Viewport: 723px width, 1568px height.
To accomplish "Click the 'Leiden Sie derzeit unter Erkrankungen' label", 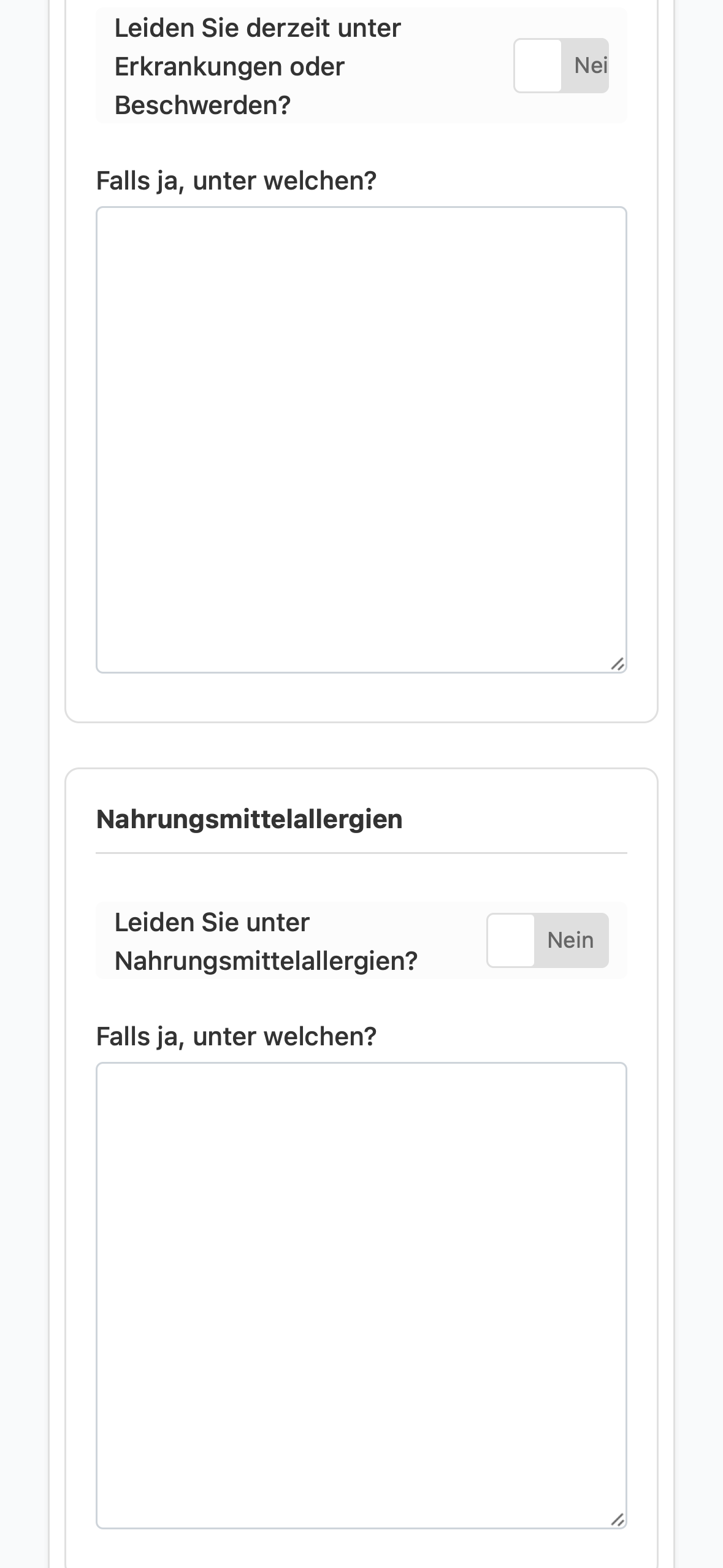I will click(258, 66).
